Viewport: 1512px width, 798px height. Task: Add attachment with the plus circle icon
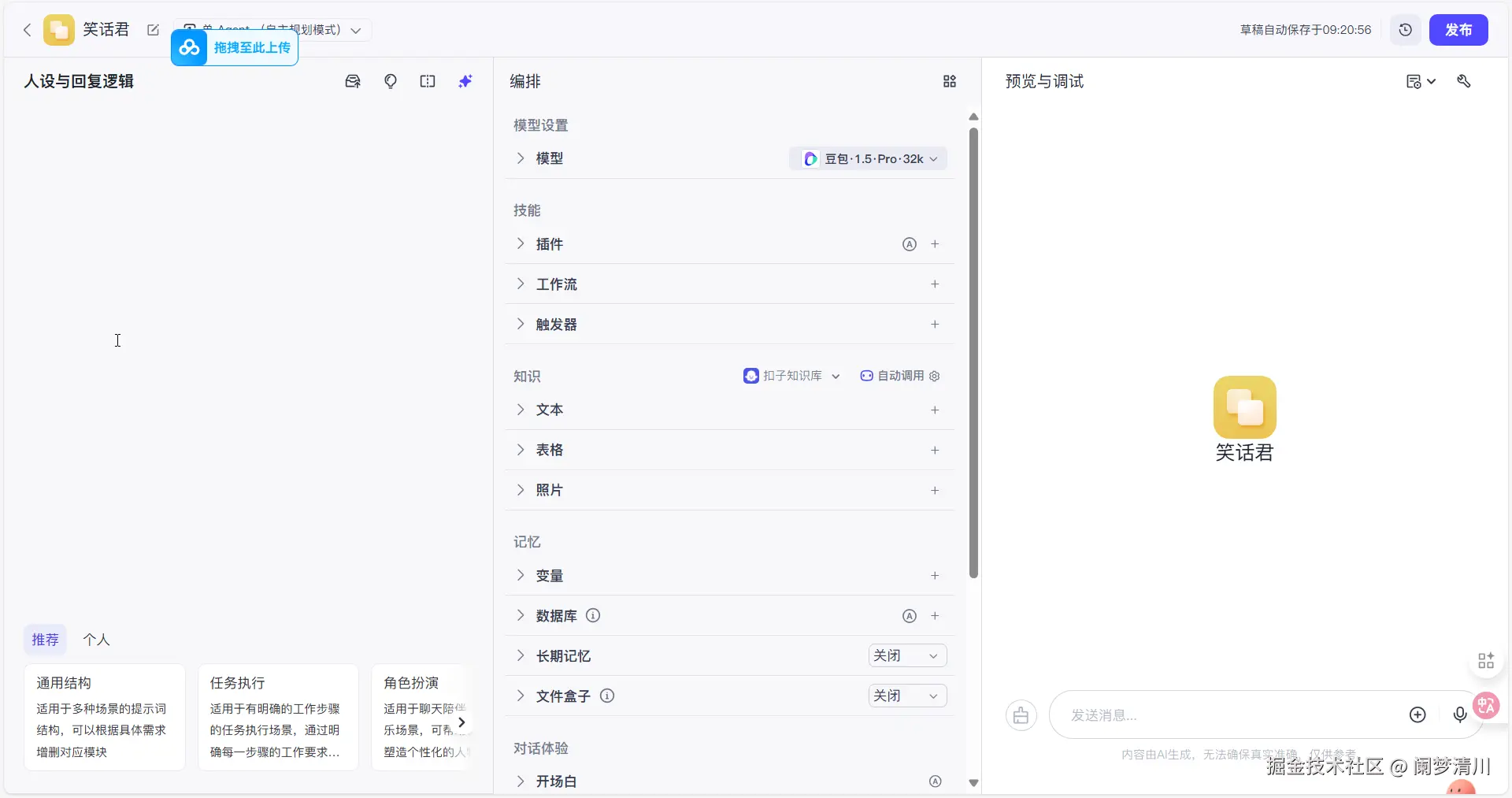[x=1417, y=714]
